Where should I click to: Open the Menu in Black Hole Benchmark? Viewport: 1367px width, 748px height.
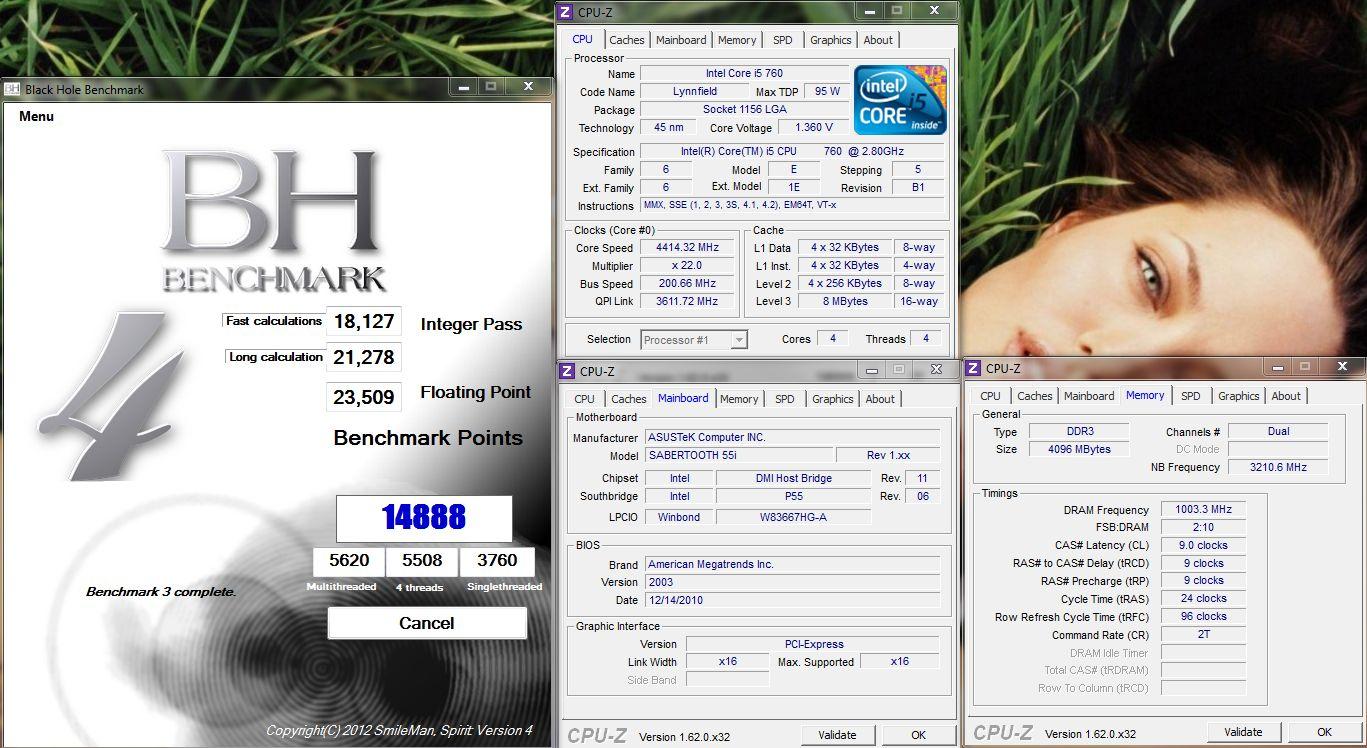(x=36, y=116)
